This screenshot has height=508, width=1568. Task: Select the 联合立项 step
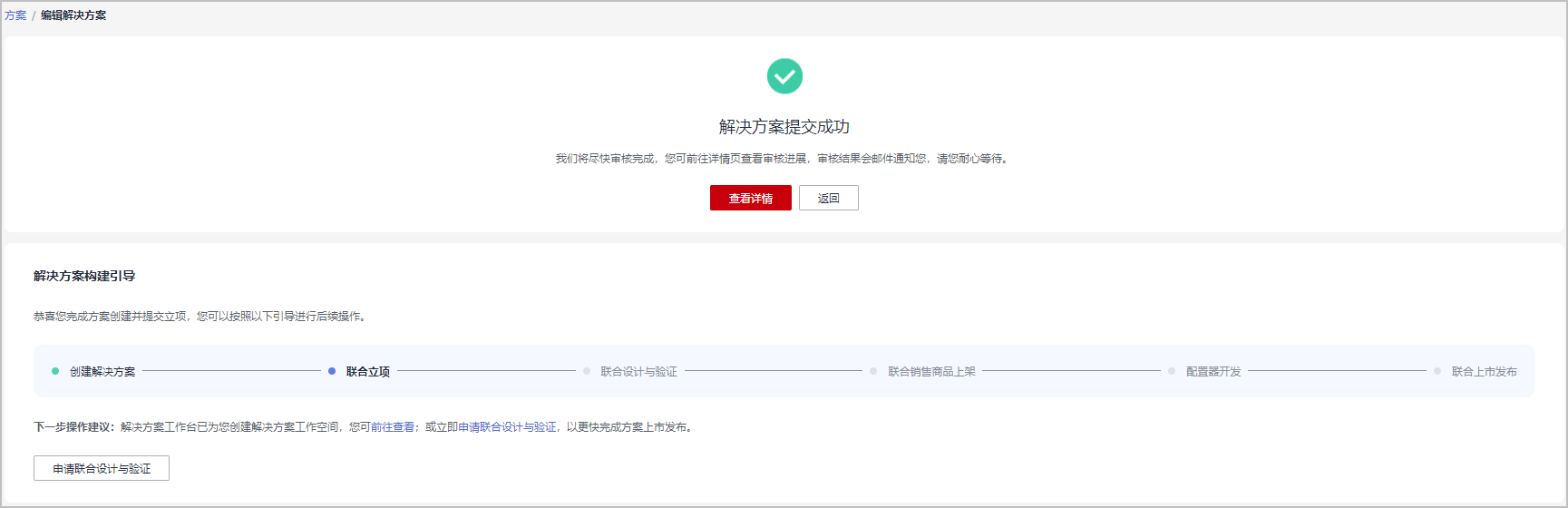pyautogui.click(x=368, y=372)
